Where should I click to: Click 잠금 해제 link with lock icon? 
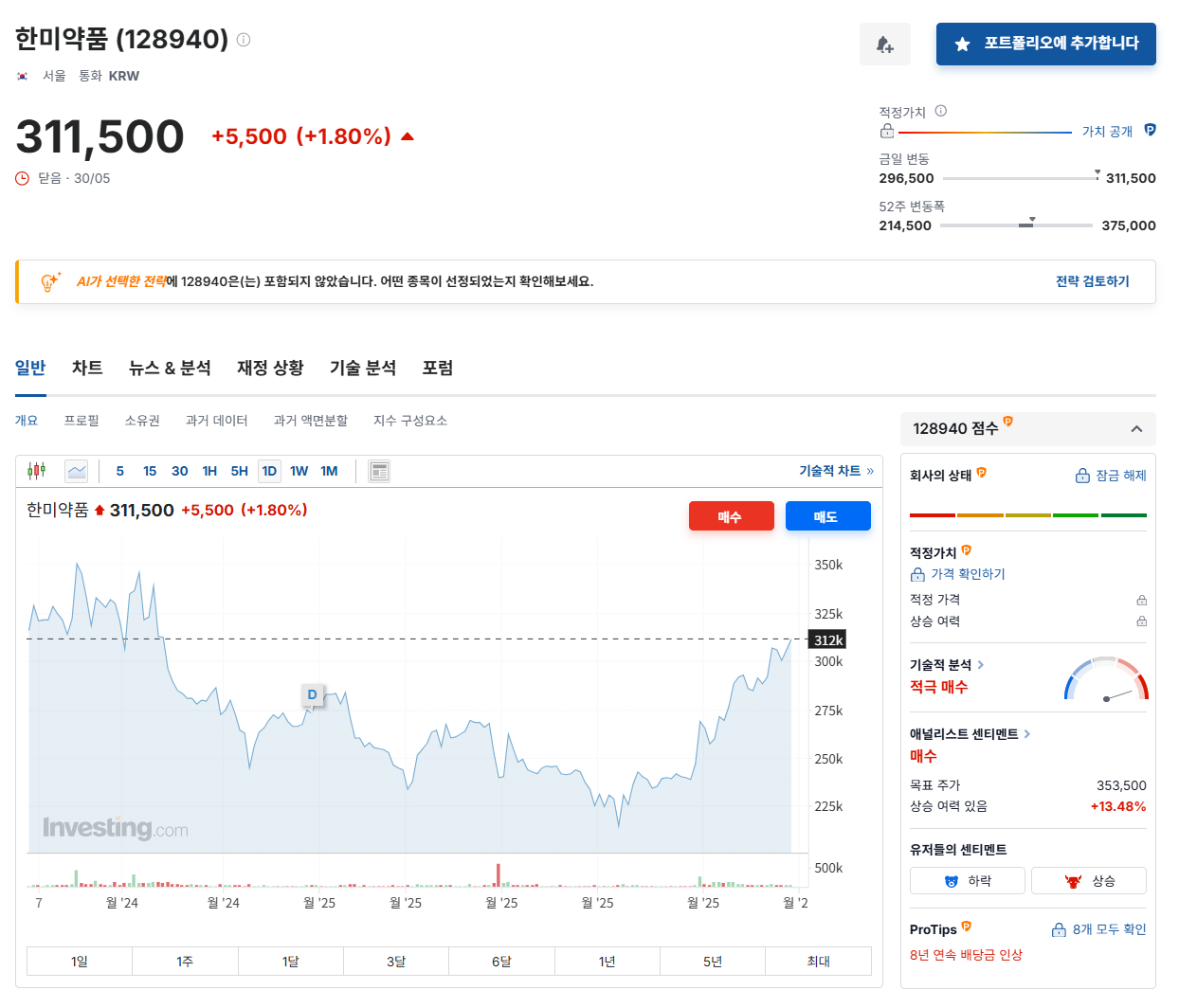click(1111, 476)
